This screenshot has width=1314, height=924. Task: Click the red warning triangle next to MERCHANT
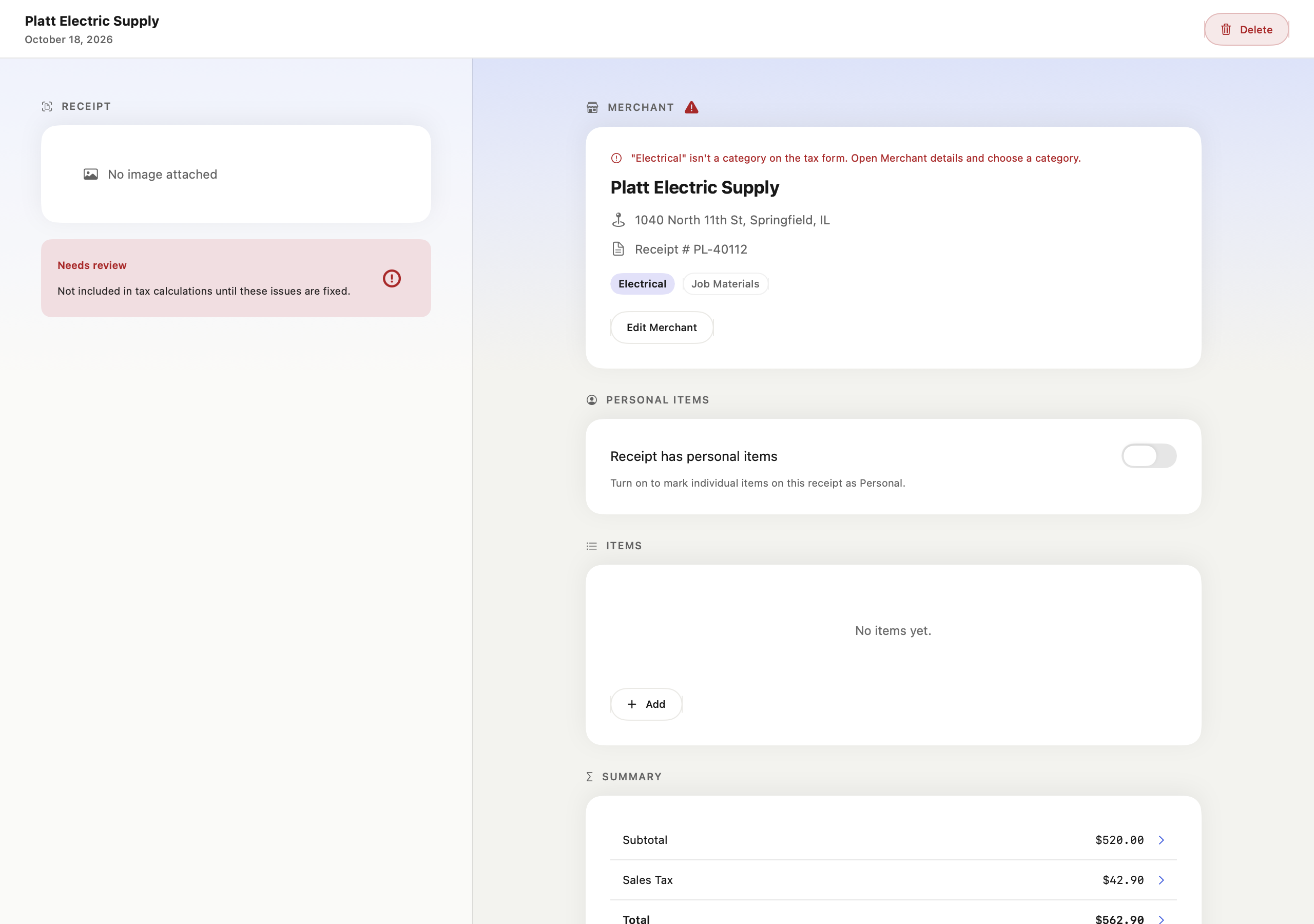pos(691,107)
